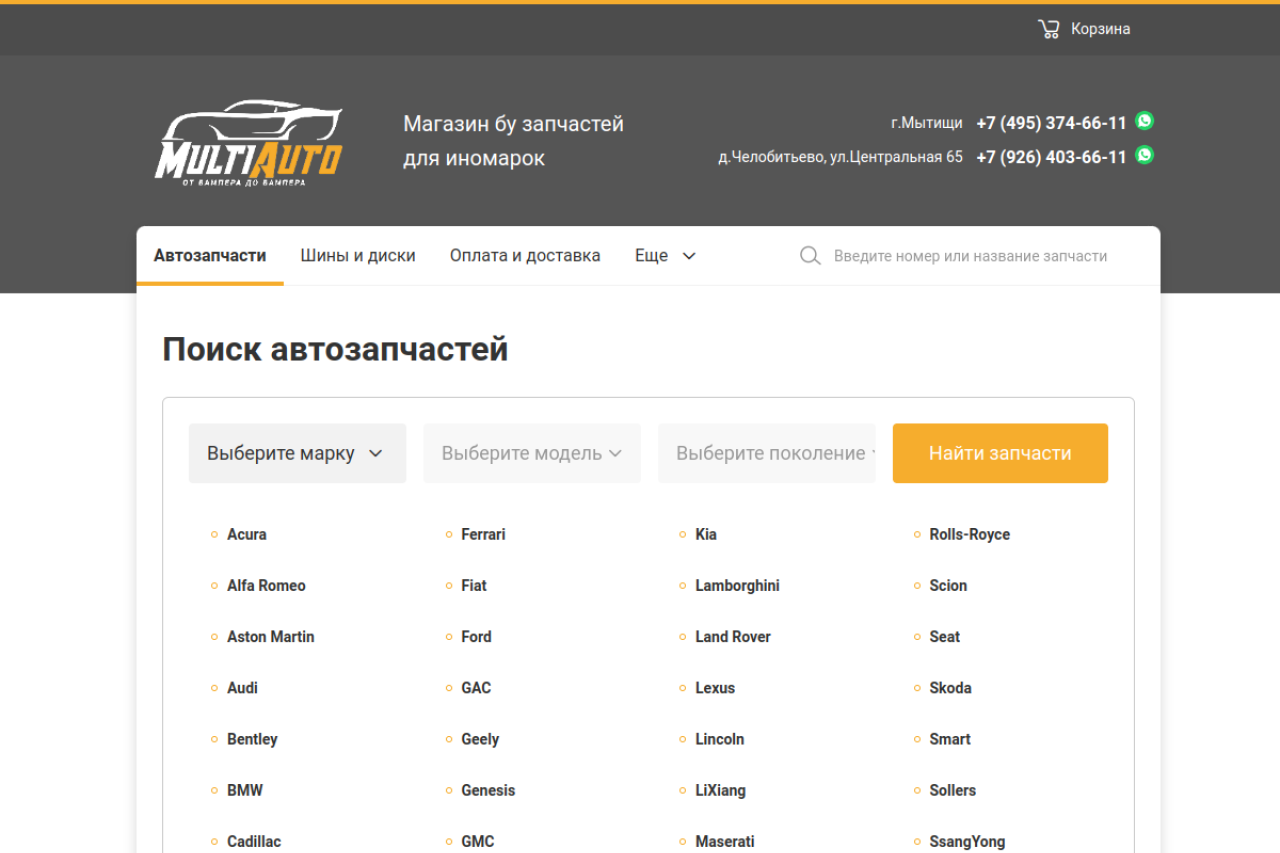Click the MultiAuto logo
This screenshot has height=853, width=1280.
pyautogui.click(x=249, y=143)
